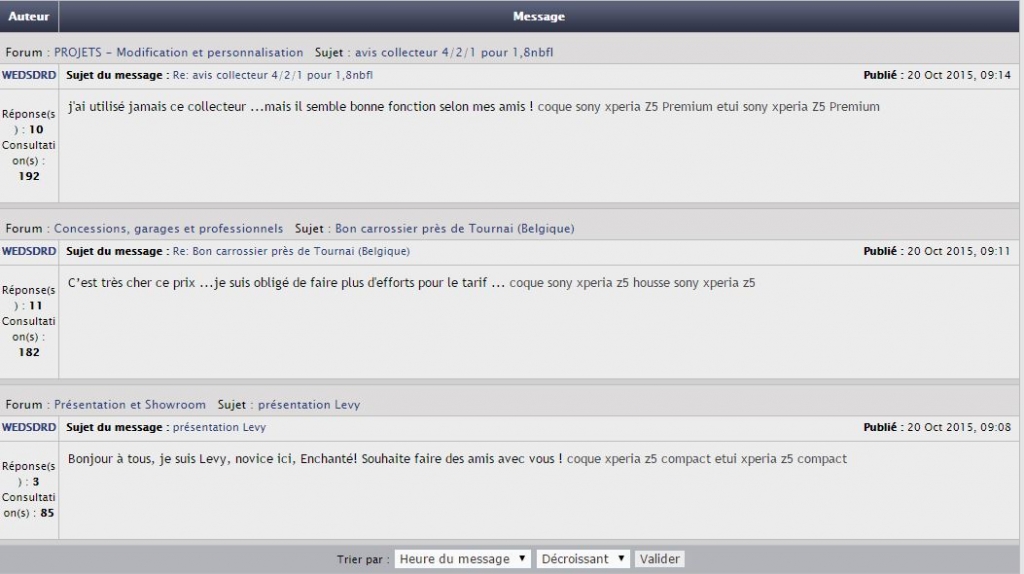Open message Re: avis collecteur 4/2/1 pour 1,8nbfl
The image size is (1024, 574).
pyautogui.click(x=272, y=75)
